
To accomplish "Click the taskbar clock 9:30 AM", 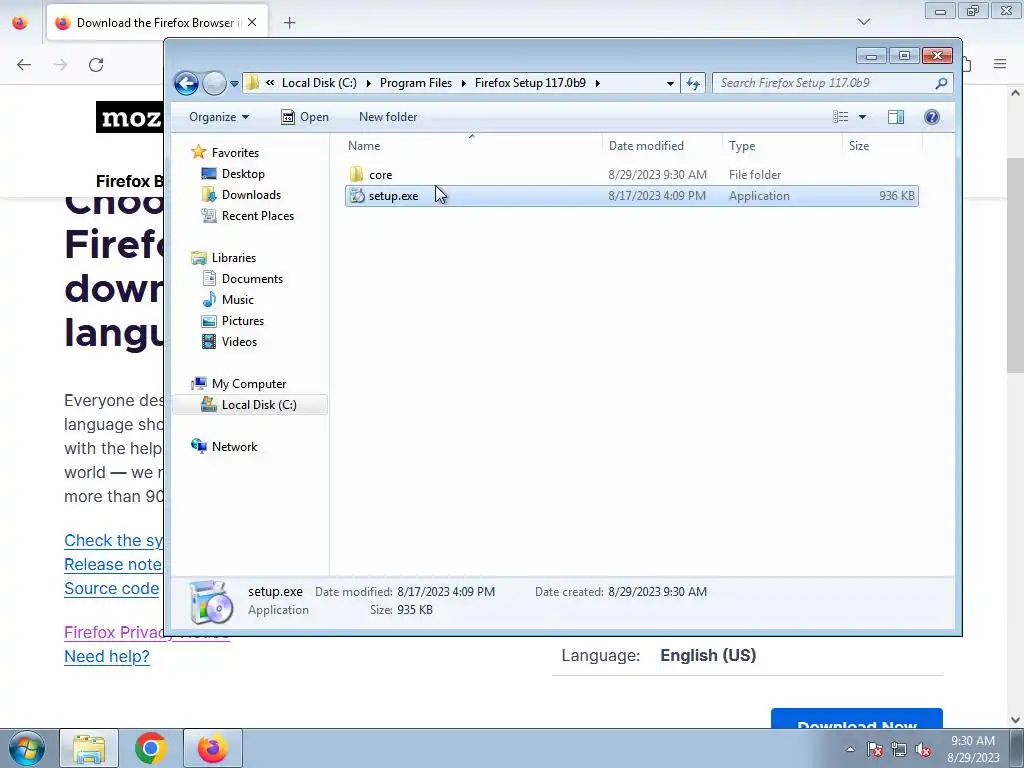I will pos(972,749).
